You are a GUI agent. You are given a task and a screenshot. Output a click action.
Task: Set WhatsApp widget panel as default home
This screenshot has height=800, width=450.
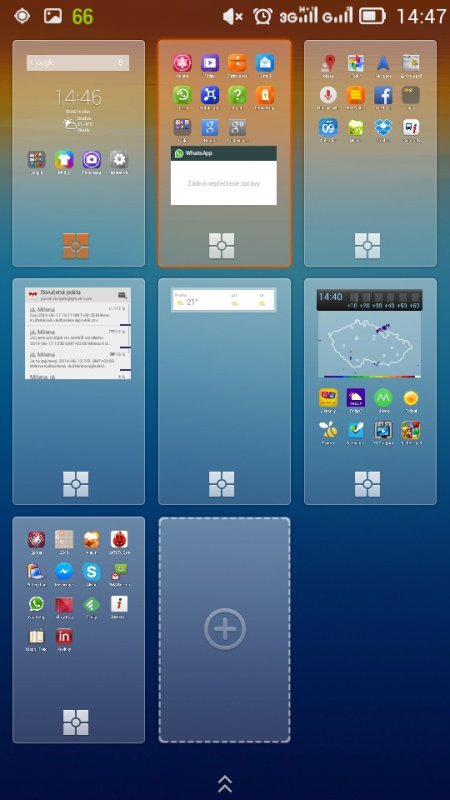[x=222, y=246]
